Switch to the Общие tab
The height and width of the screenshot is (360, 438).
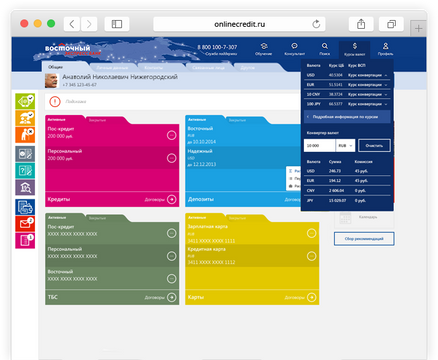pyautogui.click(x=55, y=67)
